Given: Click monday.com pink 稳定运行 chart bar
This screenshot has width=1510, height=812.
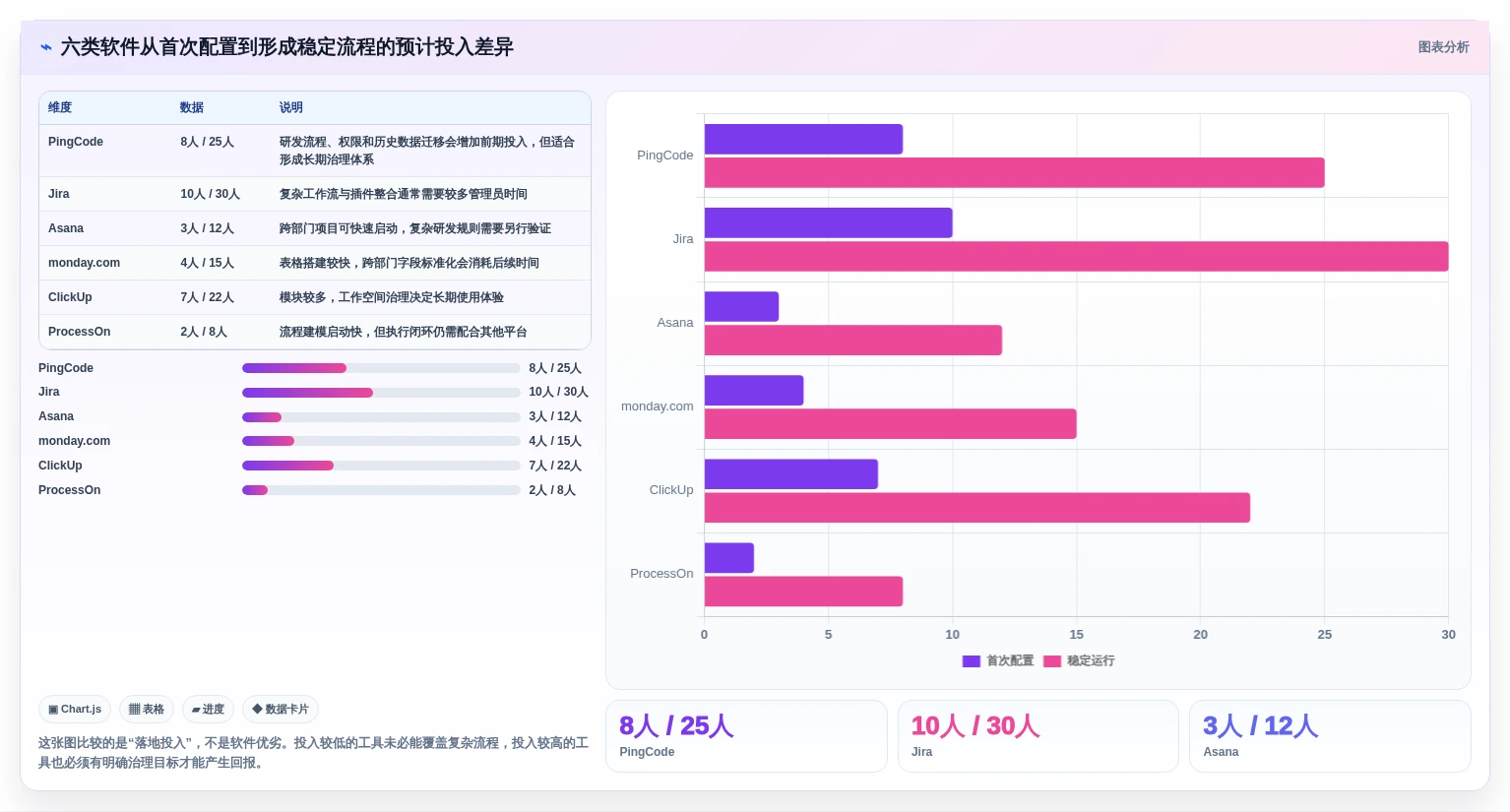Looking at the screenshot, I should 891,423.
